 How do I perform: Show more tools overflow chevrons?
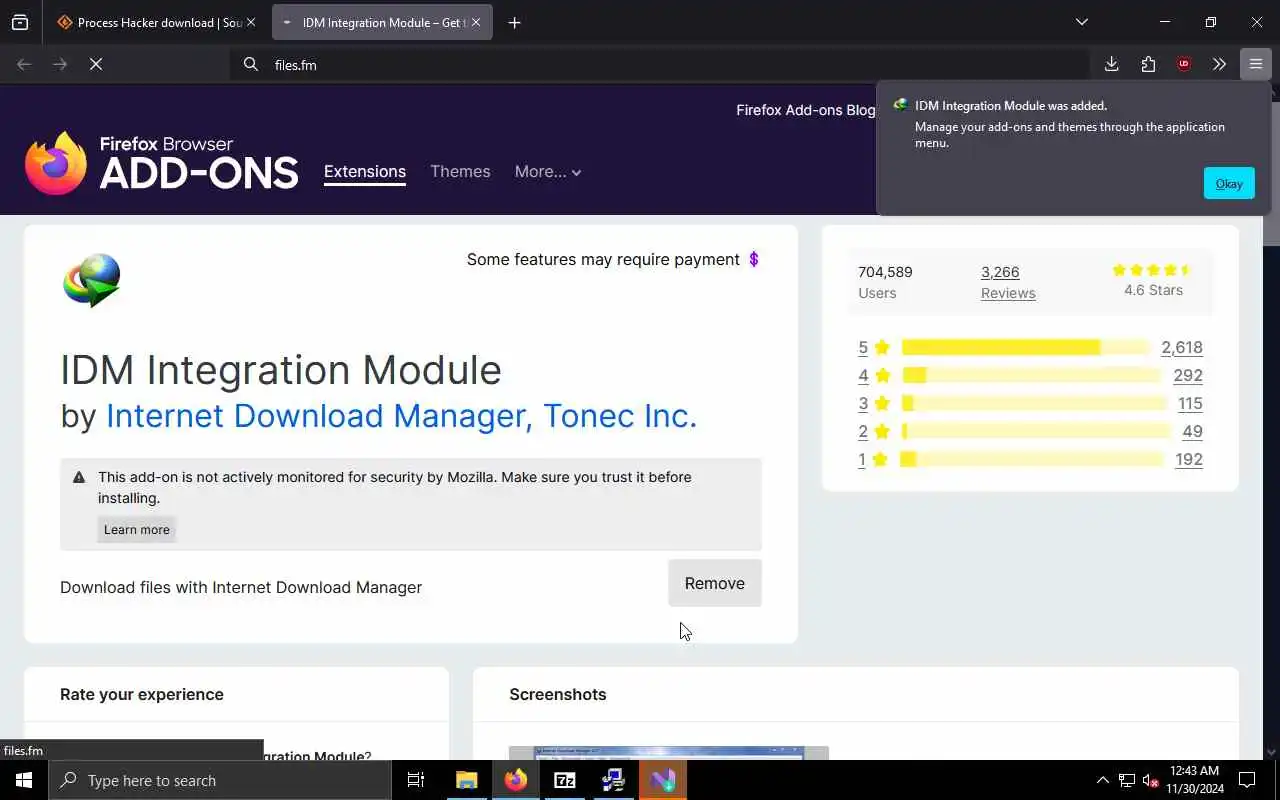pos(1219,64)
